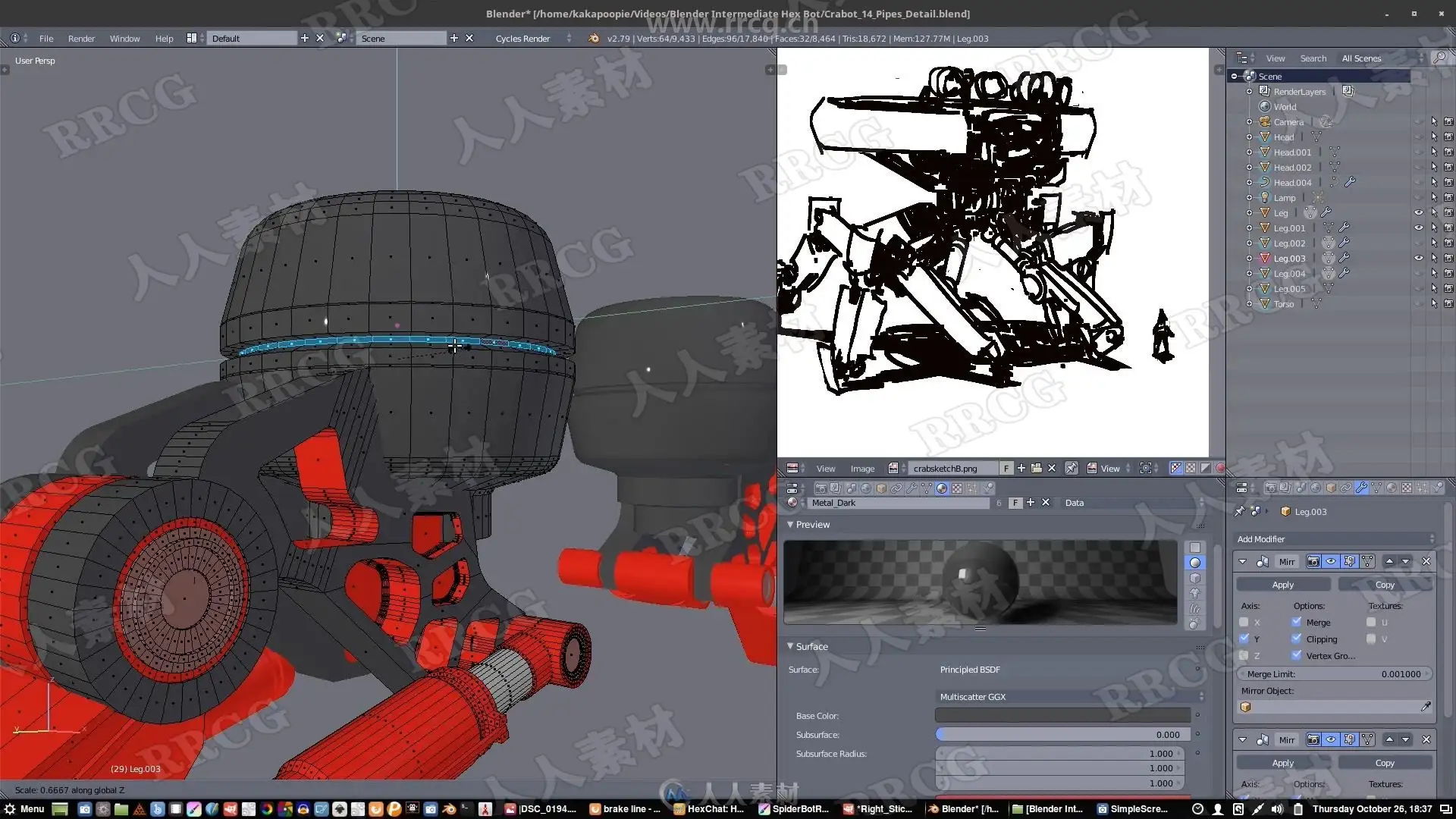1456x819 pixels.
Task: Click Apply on the first Mirror modifier
Action: click(x=1282, y=585)
